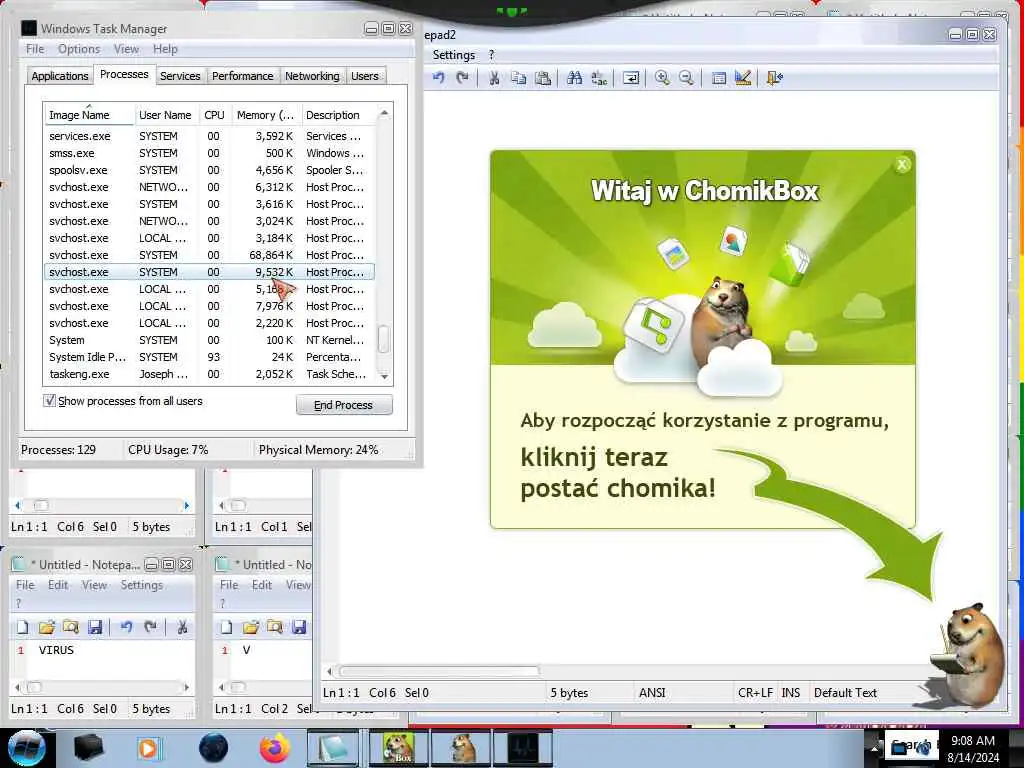Click the Zoom In magnifier icon

(662, 78)
